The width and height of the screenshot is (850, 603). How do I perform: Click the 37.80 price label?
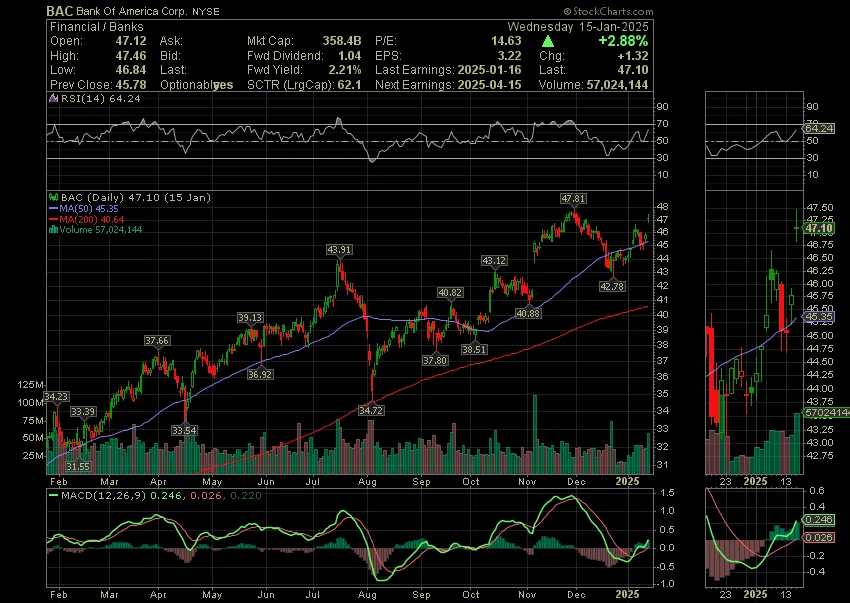[x=435, y=360]
